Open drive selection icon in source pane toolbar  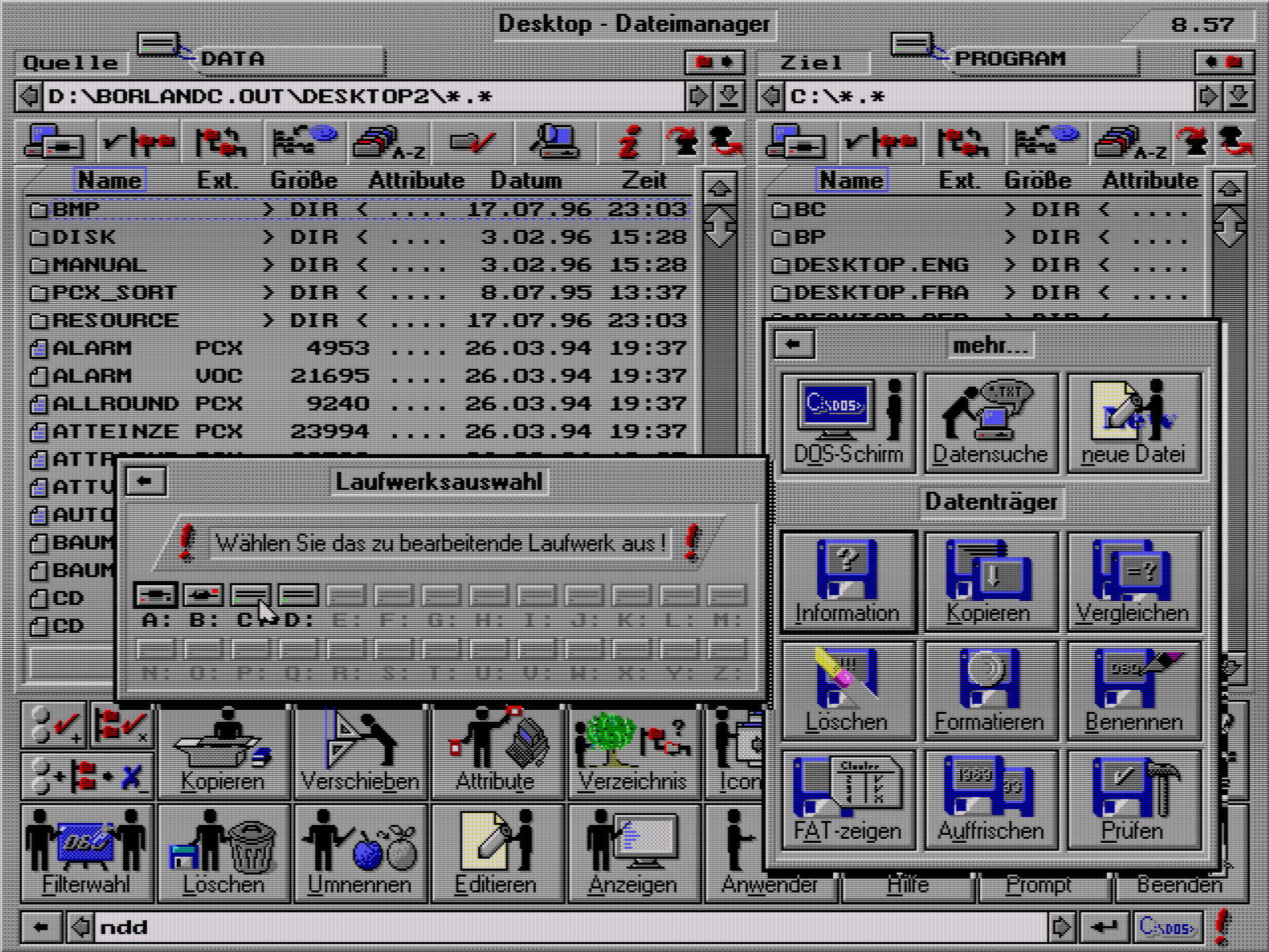[x=54, y=142]
